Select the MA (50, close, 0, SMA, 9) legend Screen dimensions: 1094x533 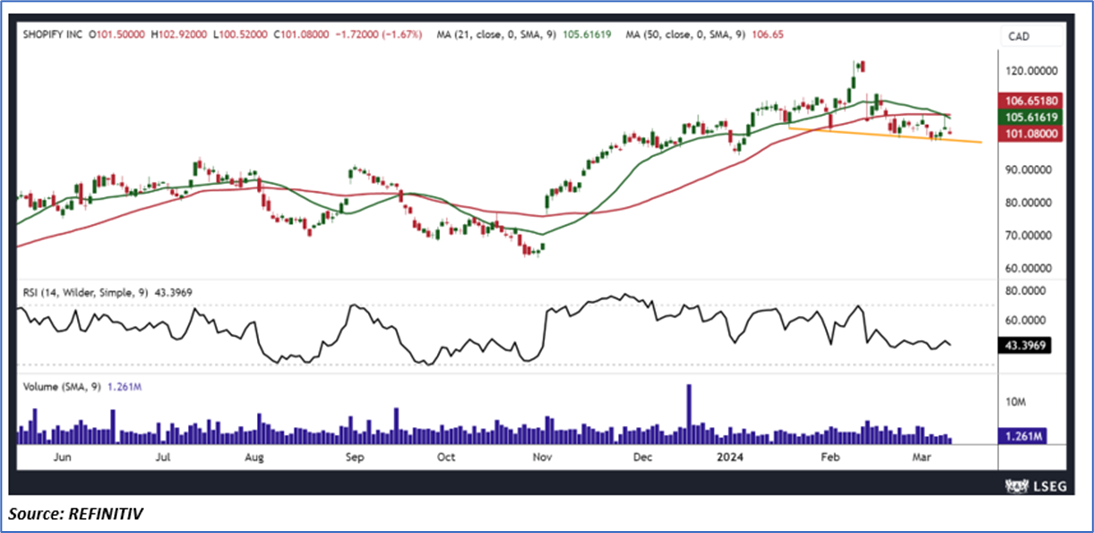685,34
